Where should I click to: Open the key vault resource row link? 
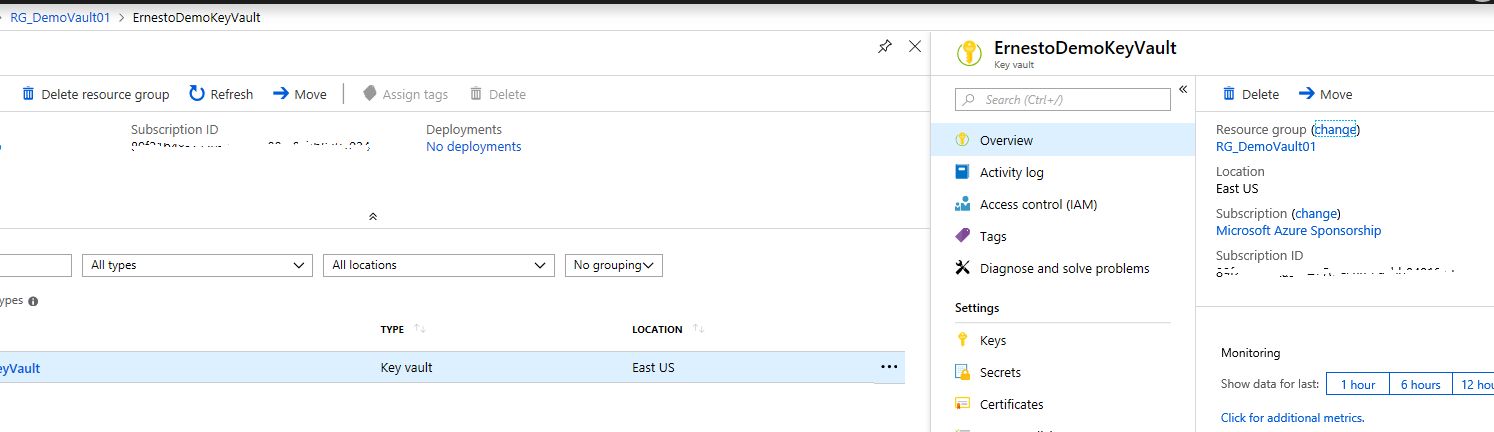20,368
